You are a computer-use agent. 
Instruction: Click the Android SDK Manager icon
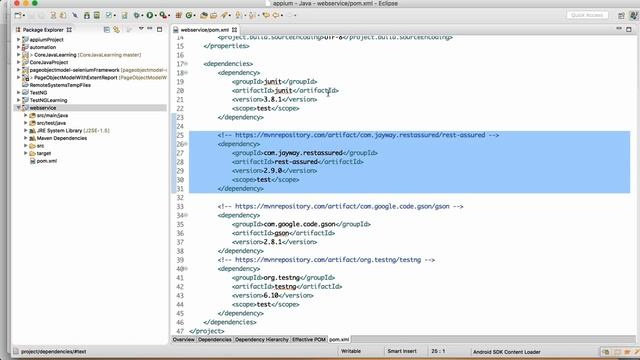[x=87, y=15]
